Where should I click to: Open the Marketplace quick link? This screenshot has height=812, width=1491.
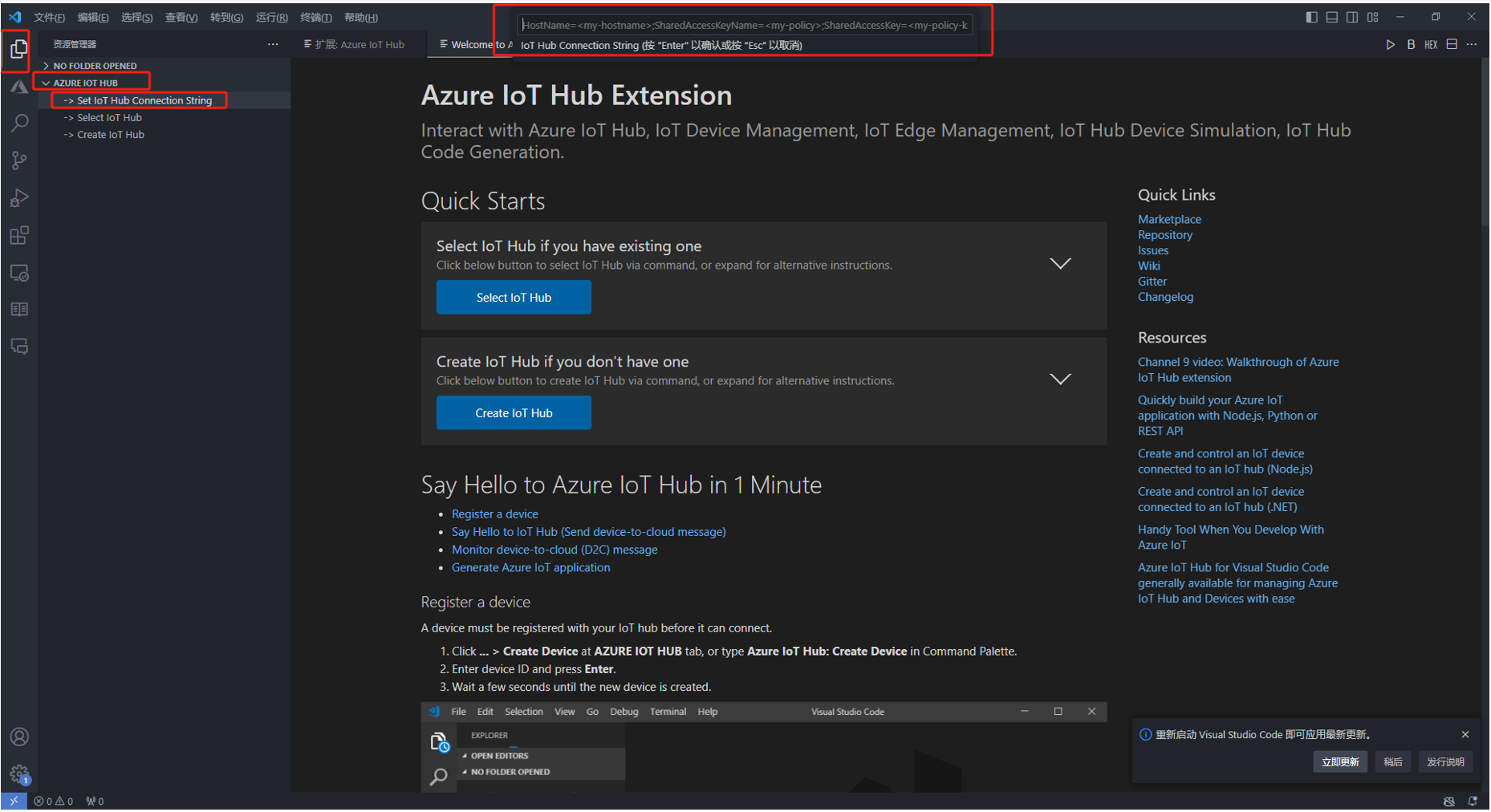pyautogui.click(x=1169, y=219)
